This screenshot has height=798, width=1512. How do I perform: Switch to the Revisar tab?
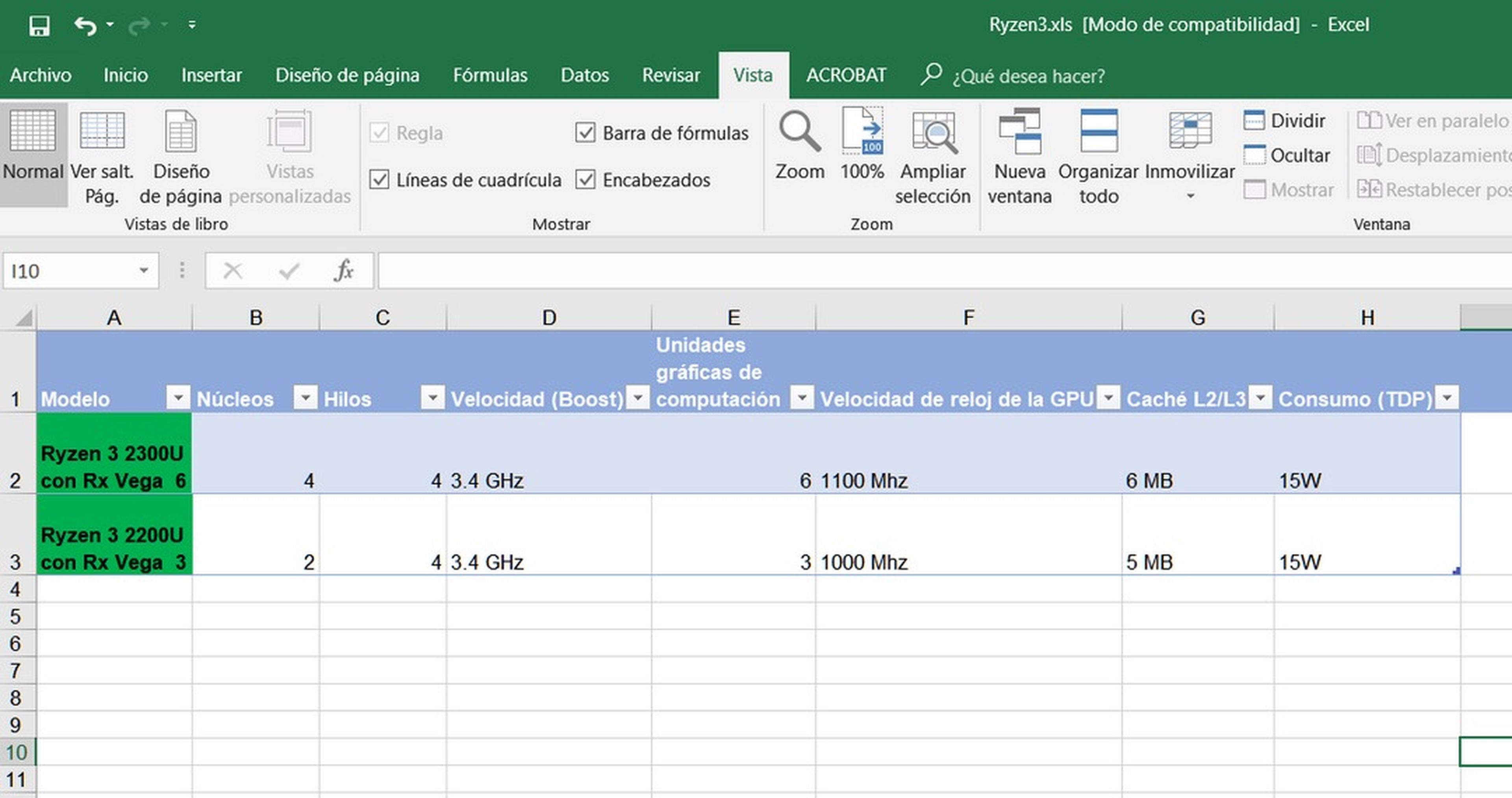671,75
